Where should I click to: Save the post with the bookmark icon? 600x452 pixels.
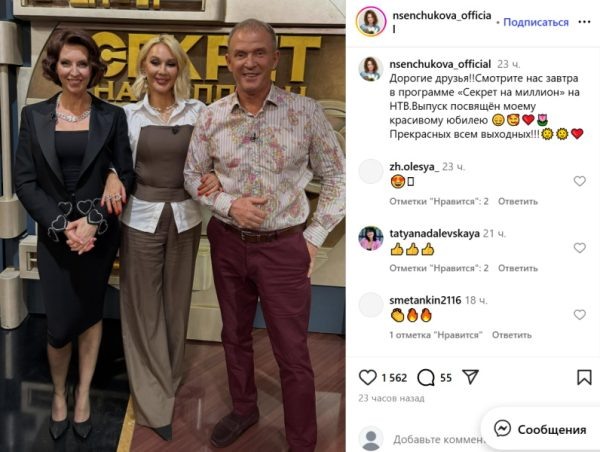point(584,377)
